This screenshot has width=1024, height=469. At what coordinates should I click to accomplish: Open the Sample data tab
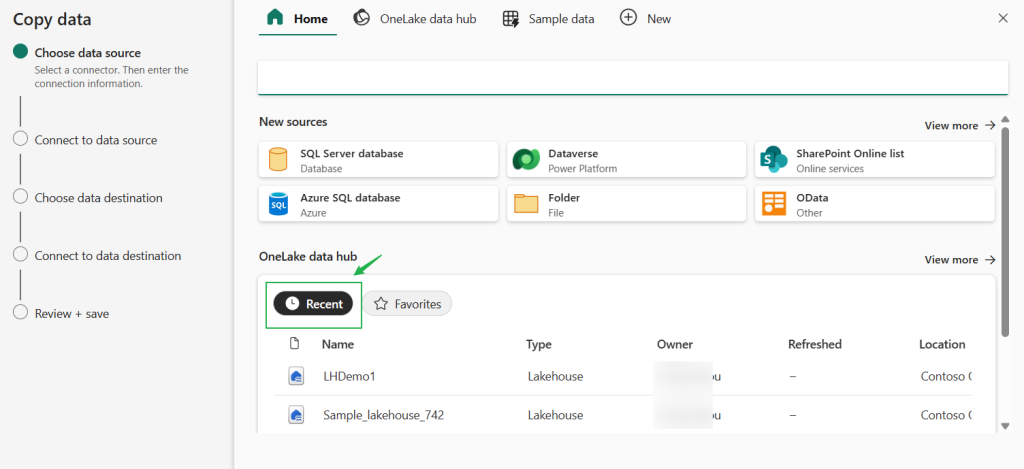click(x=549, y=18)
